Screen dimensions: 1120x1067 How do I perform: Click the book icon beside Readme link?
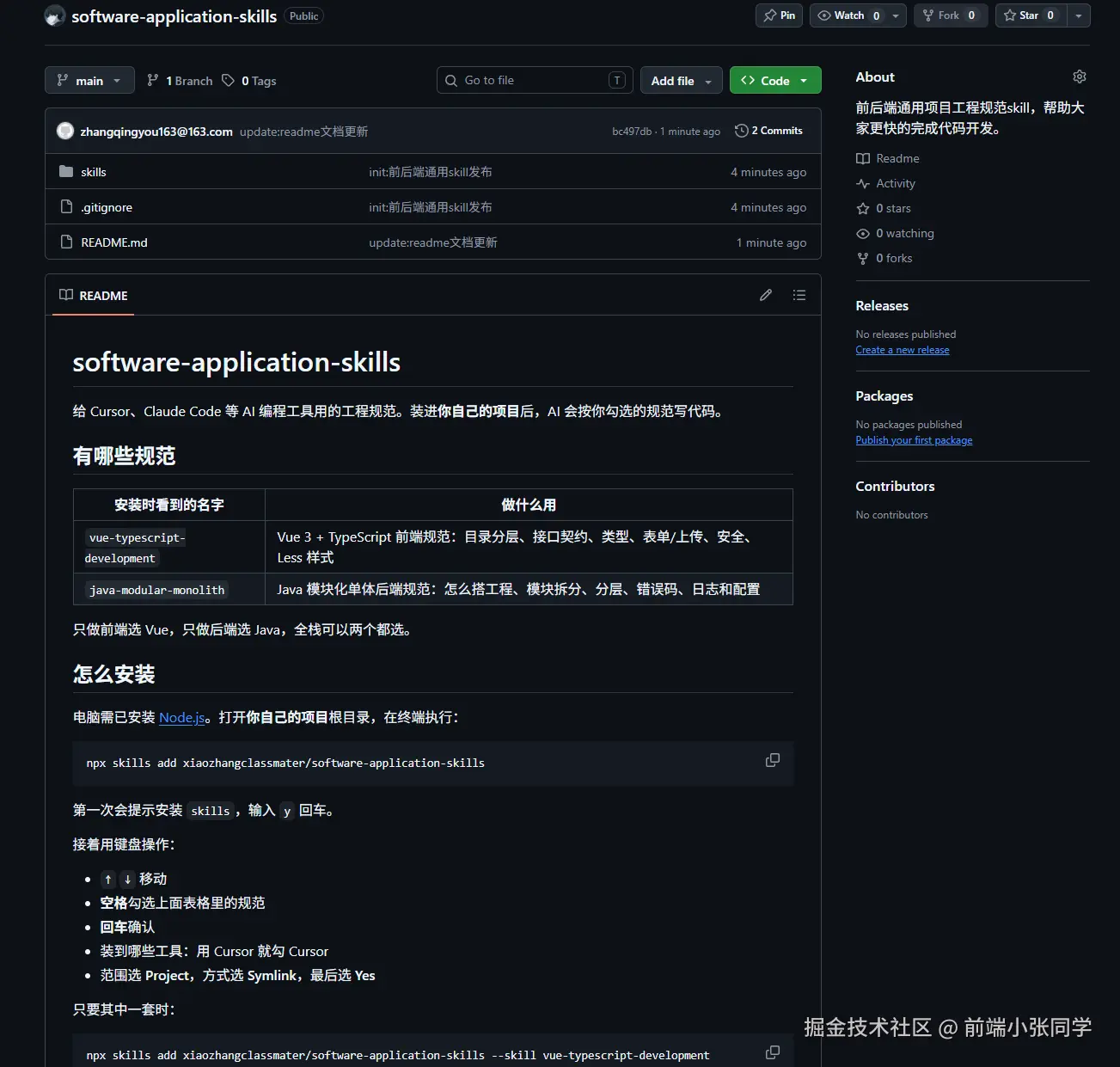[863, 158]
